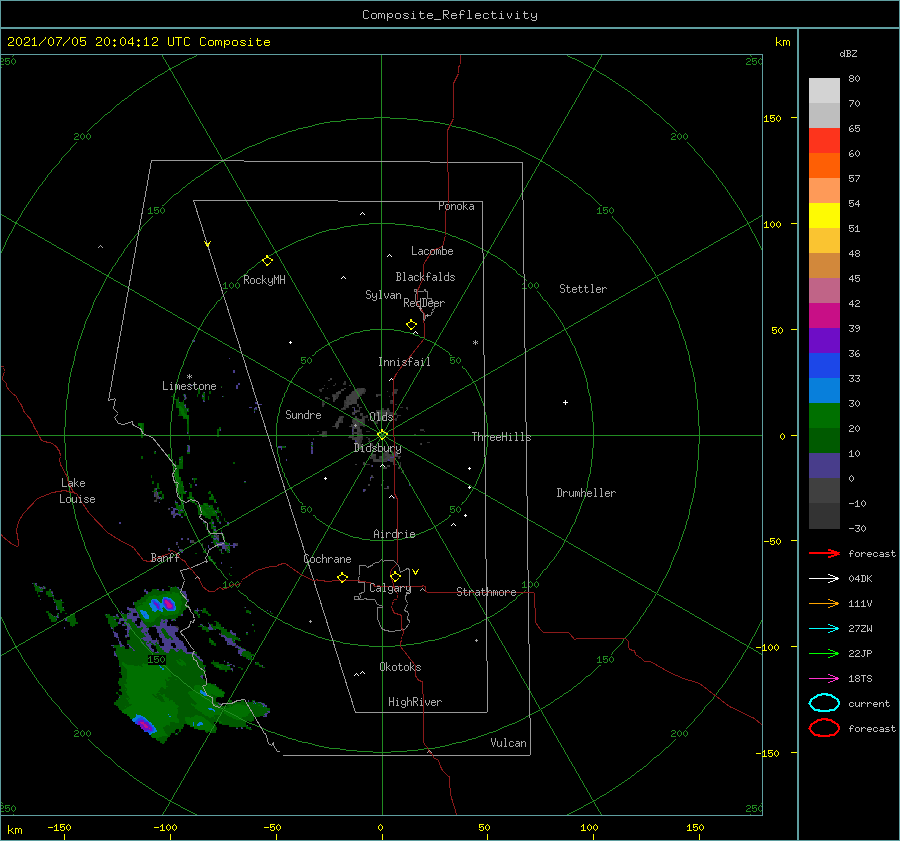Click the Stettler label

583,289
